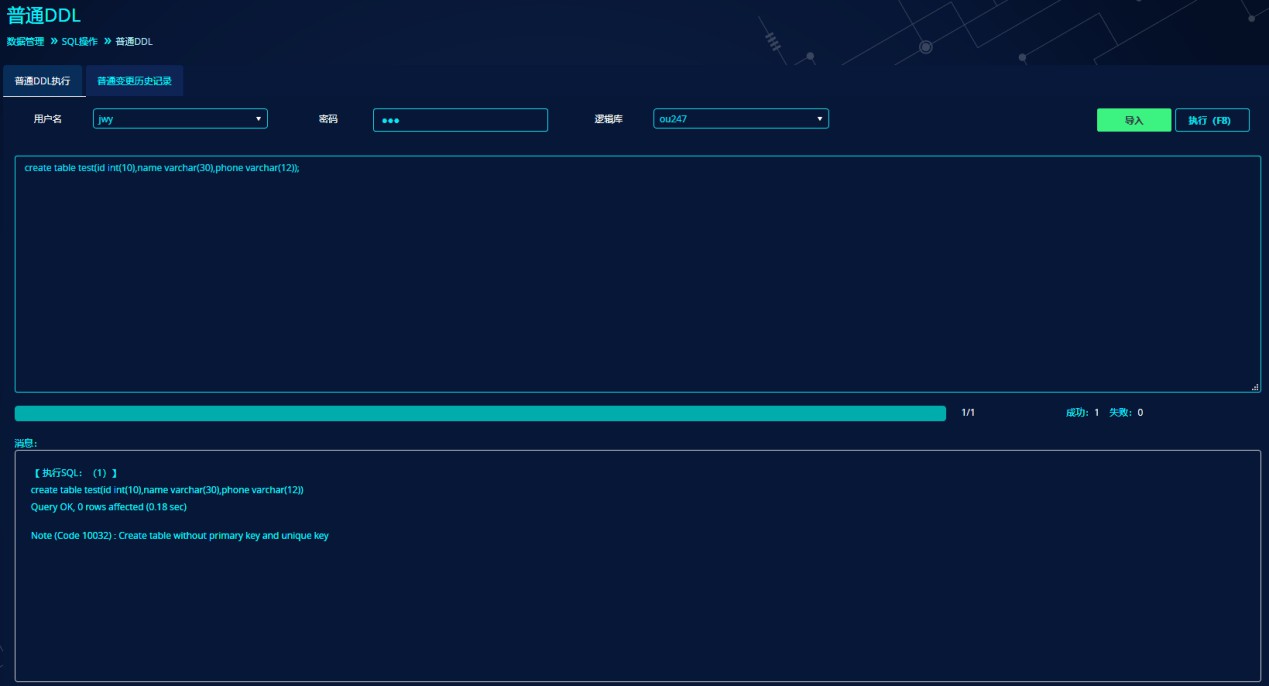Click the 执行 (F8) button
The height and width of the screenshot is (686, 1269).
(1212, 120)
